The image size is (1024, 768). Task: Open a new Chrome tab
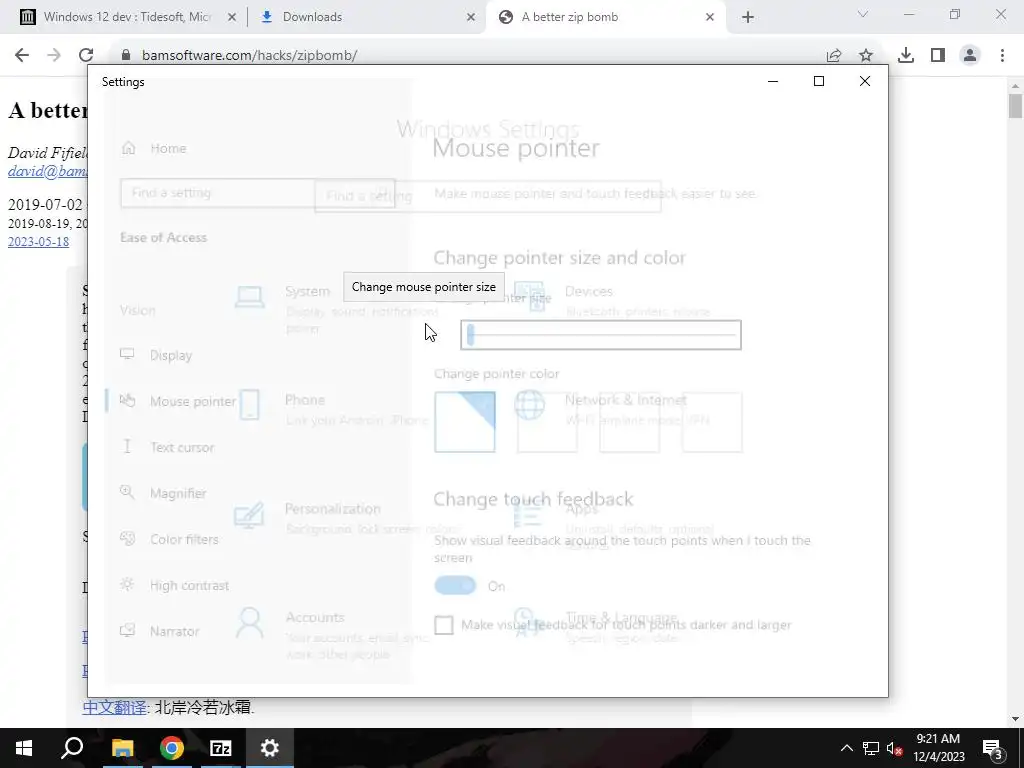point(748,18)
